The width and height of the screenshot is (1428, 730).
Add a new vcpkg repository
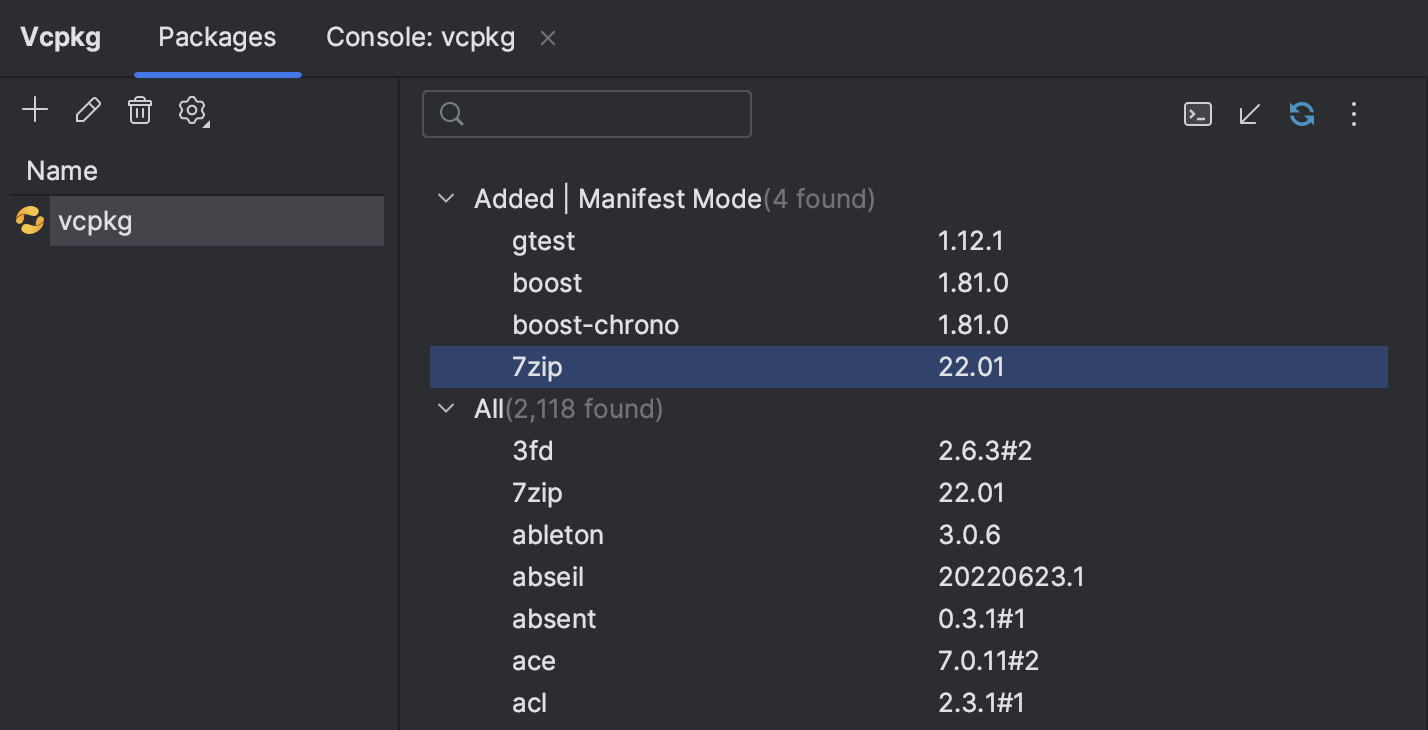(35, 110)
